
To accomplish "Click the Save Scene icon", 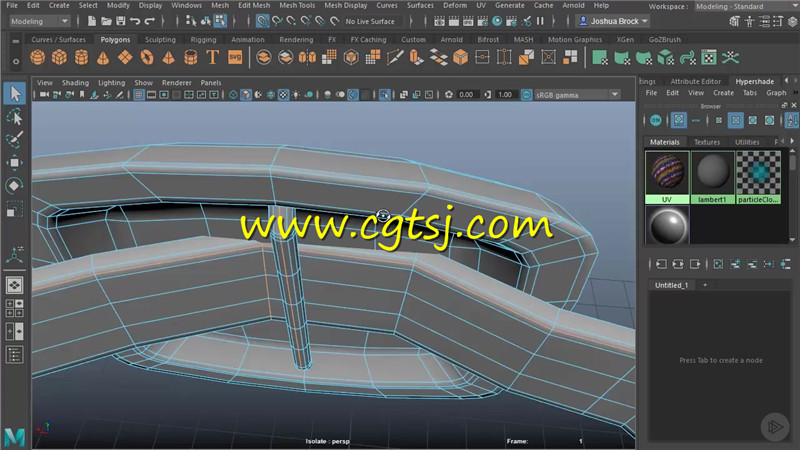I will tap(120, 21).
